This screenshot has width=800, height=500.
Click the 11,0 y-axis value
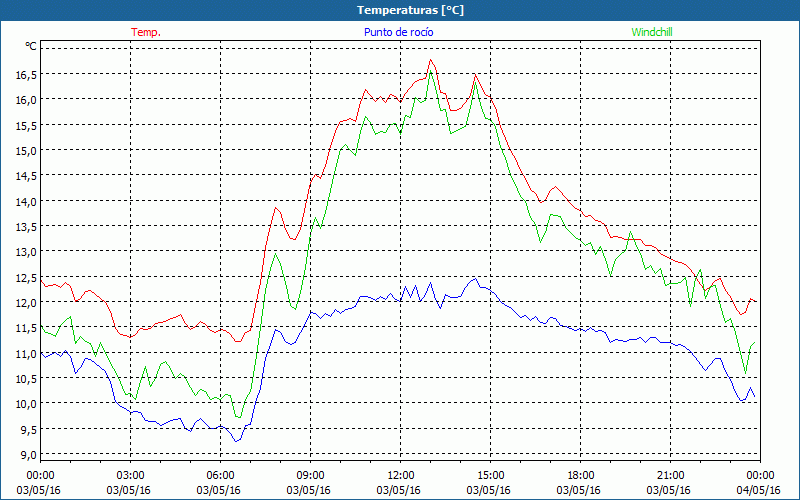27,354
